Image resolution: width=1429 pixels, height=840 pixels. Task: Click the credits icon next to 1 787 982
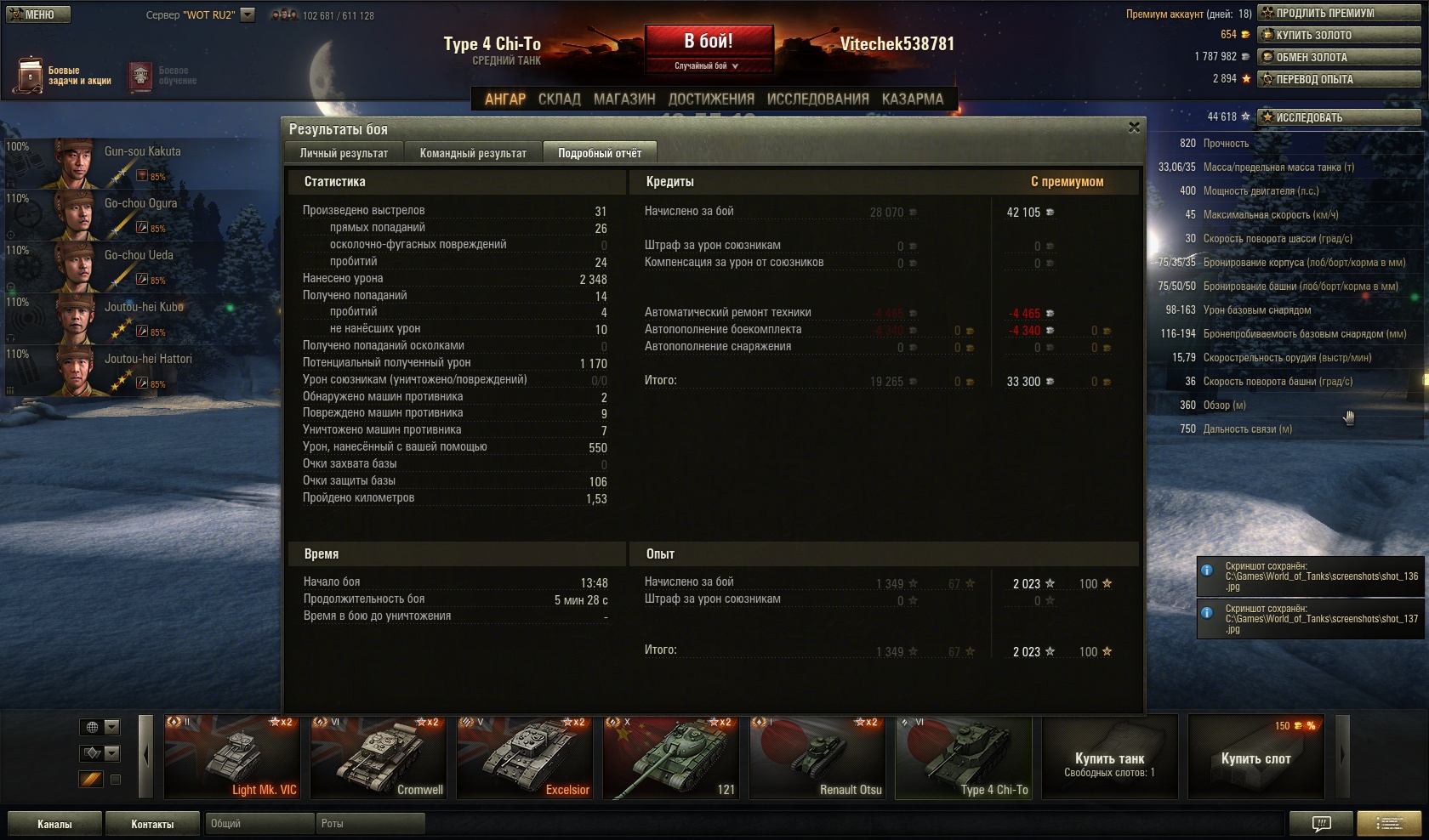click(x=1245, y=57)
